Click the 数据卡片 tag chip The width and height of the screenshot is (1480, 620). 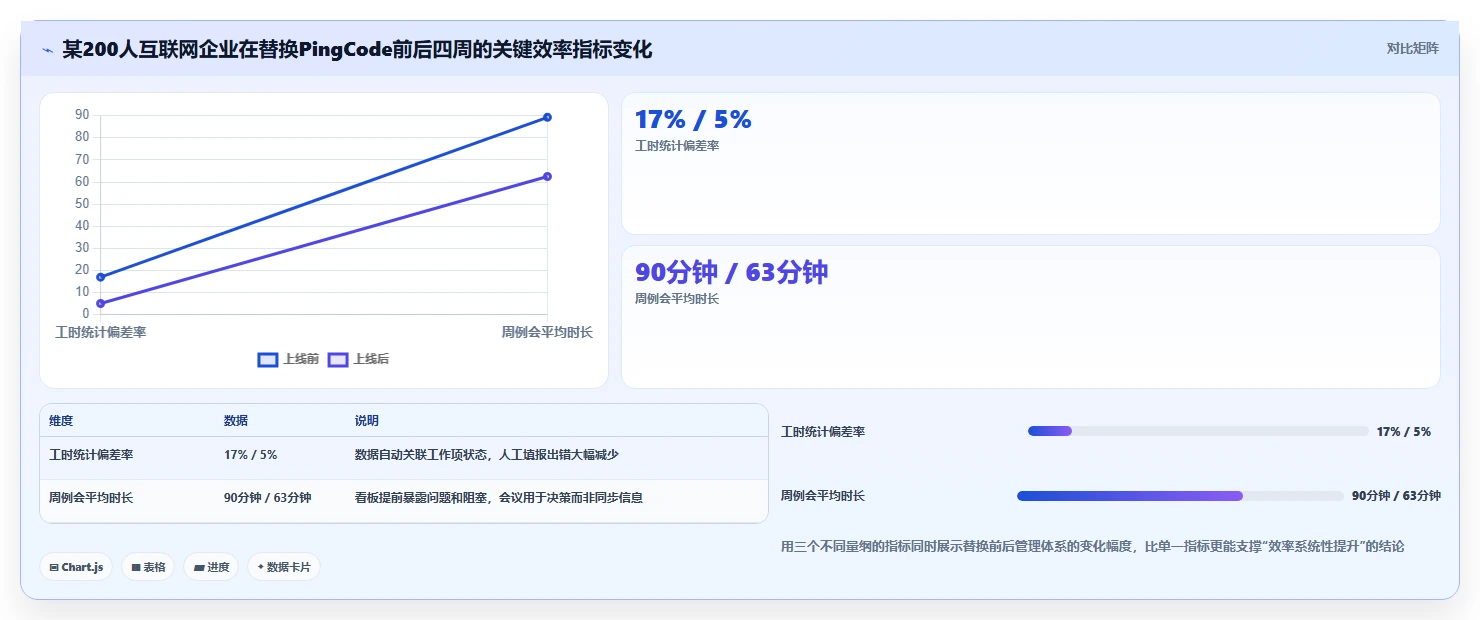pos(284,567)
